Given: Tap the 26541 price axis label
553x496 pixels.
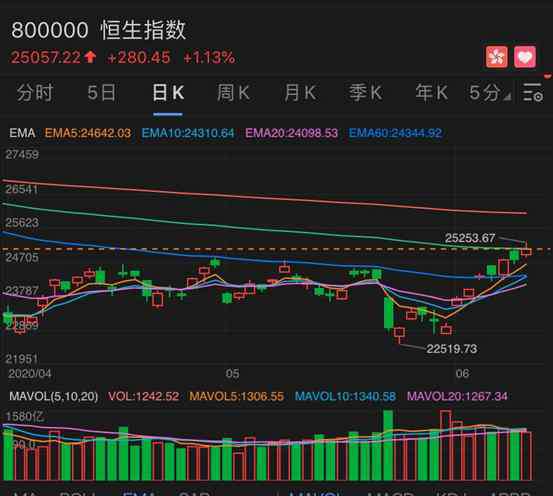Looking at the screenshot, I should (x=22, y=189).
